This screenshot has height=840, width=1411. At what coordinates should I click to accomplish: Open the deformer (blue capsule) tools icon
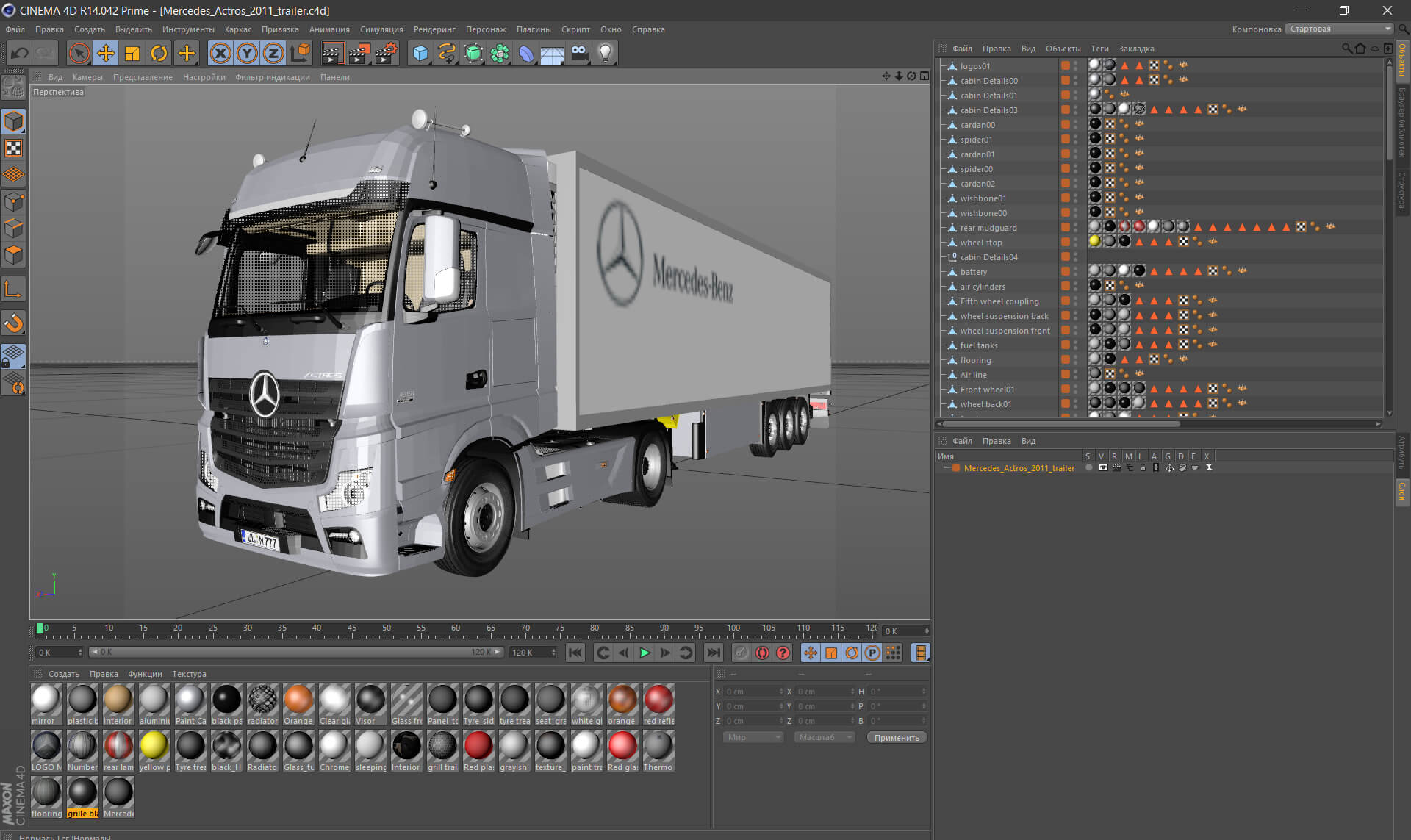click(526, 53)
